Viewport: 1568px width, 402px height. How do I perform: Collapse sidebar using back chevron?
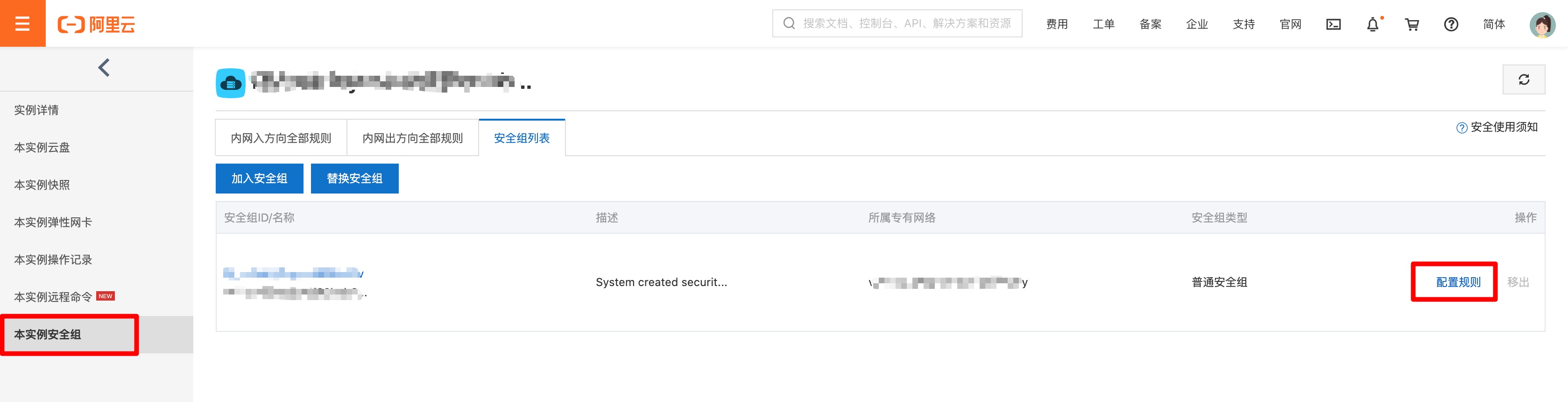104,68
